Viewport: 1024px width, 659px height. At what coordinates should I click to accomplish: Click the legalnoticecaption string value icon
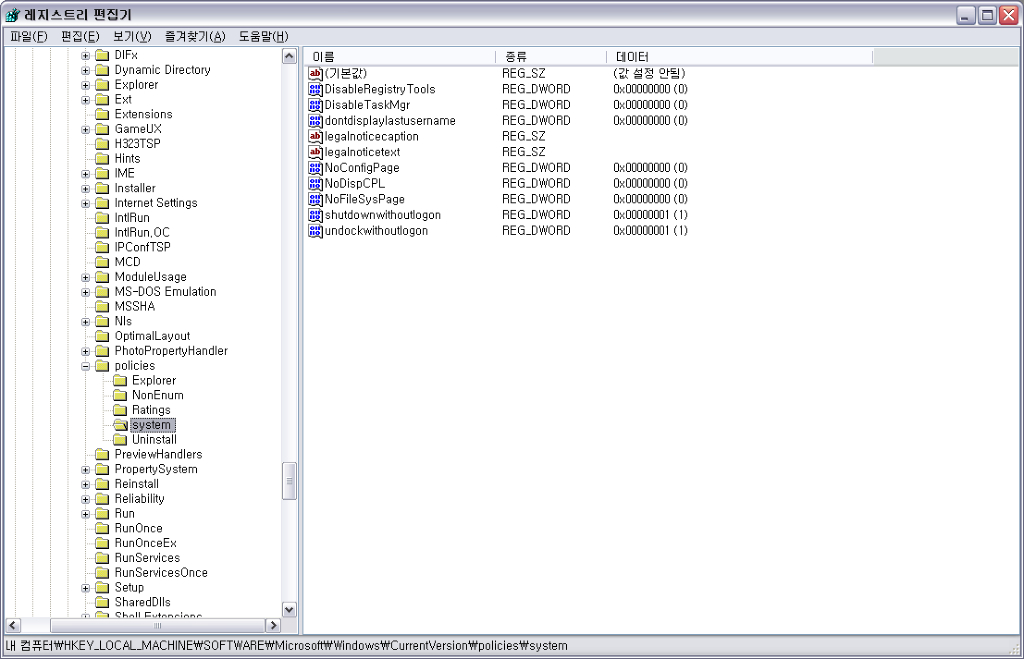coord(315,137)
